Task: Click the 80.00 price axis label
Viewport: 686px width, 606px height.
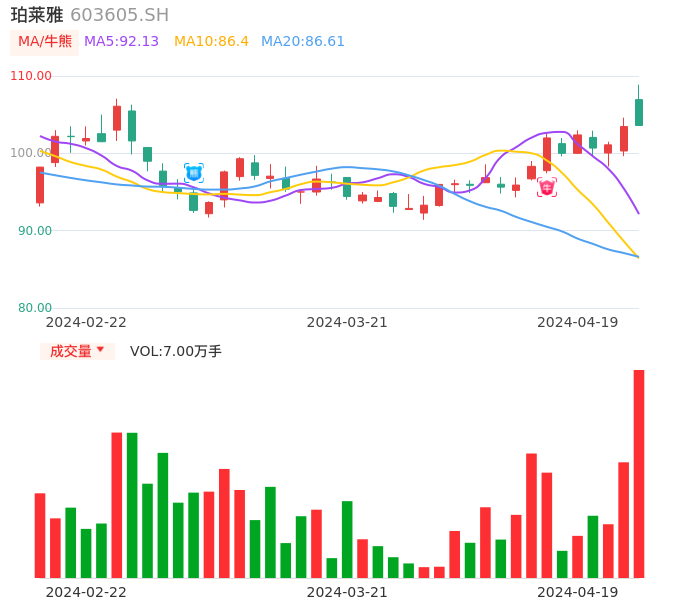Action: [x=35, y=307]
